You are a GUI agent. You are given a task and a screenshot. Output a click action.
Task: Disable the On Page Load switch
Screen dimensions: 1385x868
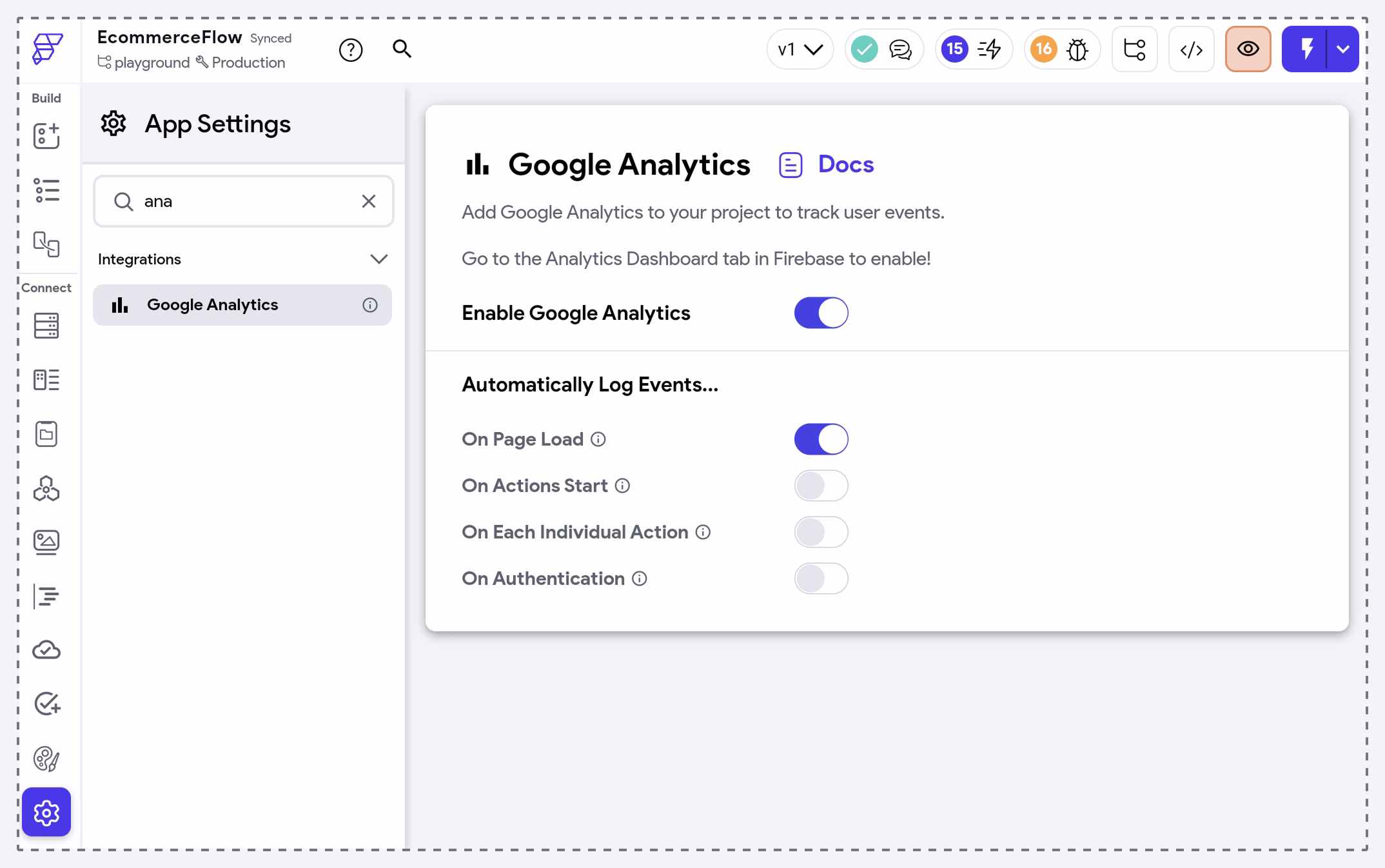821,439
